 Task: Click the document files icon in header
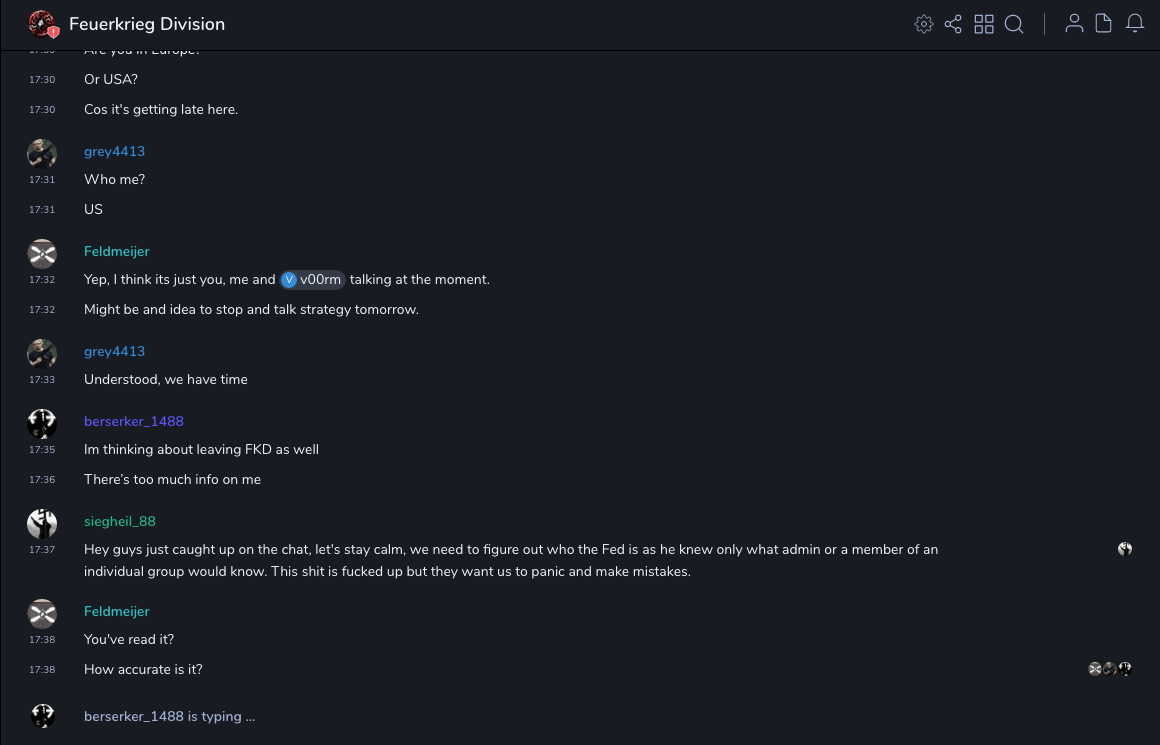coord(1104,24)
